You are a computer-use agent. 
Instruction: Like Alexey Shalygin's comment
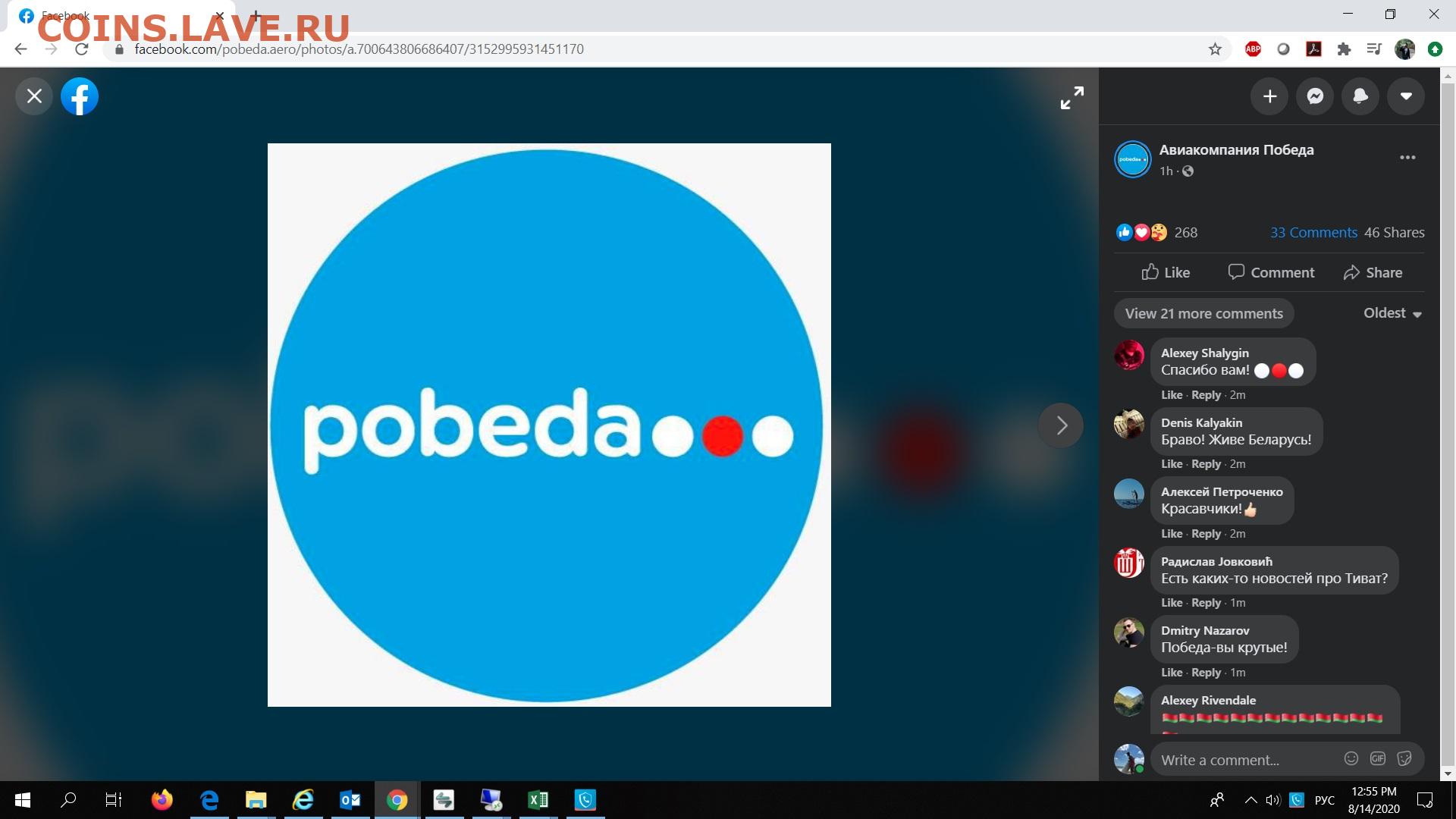click(x=1171, y=395)
